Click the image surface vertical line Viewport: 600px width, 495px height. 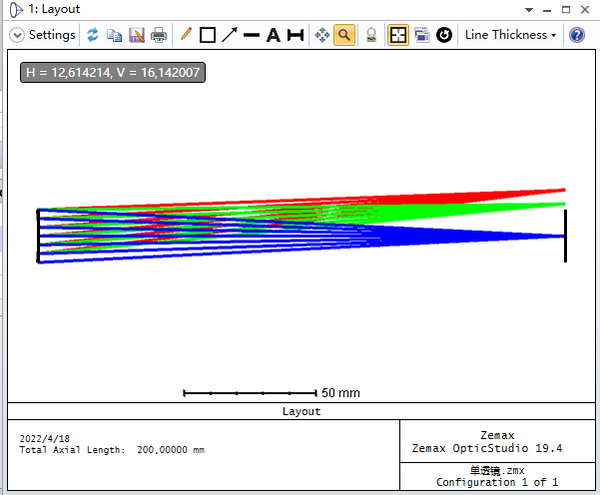[x=565, y=236]
